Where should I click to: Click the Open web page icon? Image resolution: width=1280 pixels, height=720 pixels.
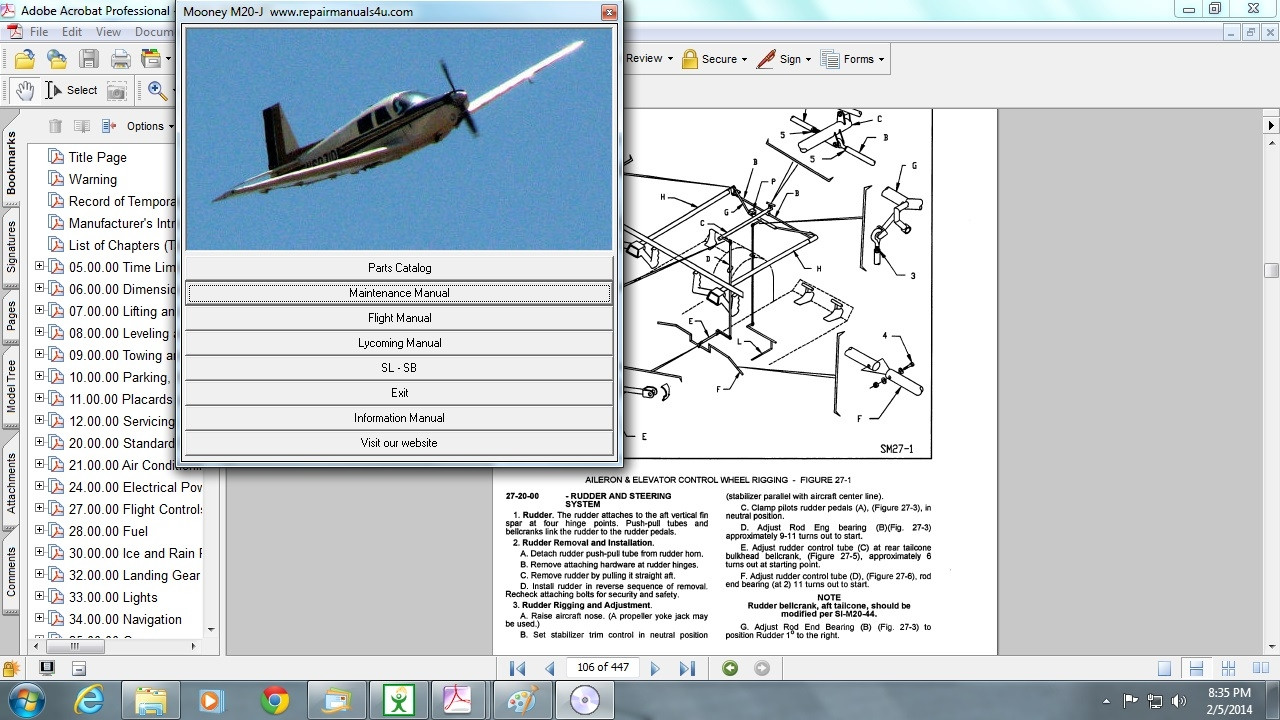point(57,59)
